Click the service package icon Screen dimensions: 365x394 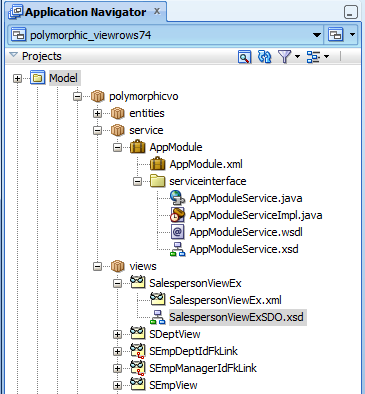pyautogui.click(x=117, y=130)
